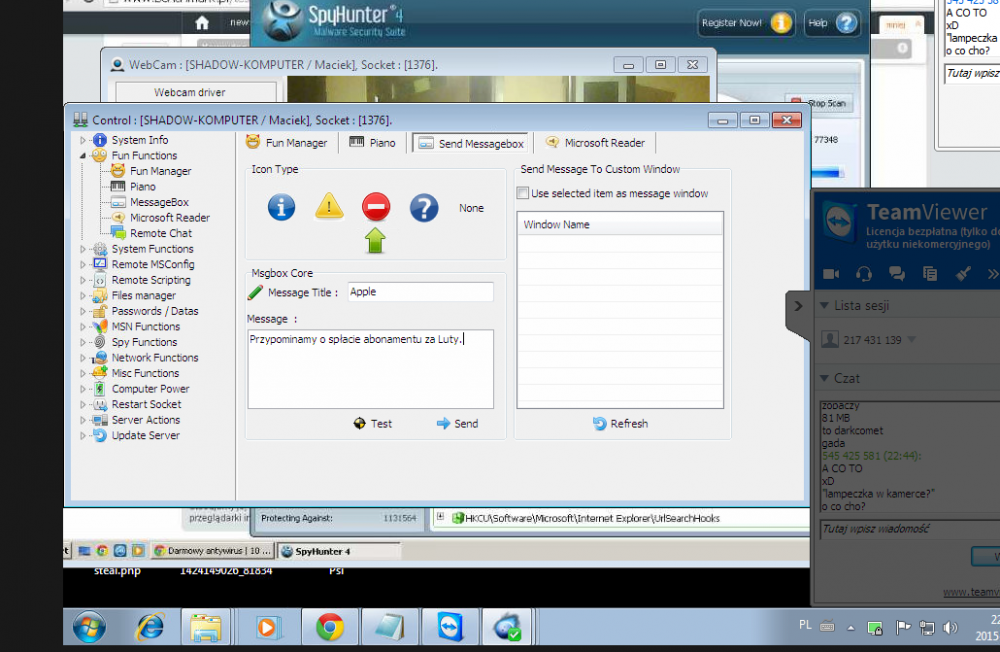Click in the Message text area

371,369
